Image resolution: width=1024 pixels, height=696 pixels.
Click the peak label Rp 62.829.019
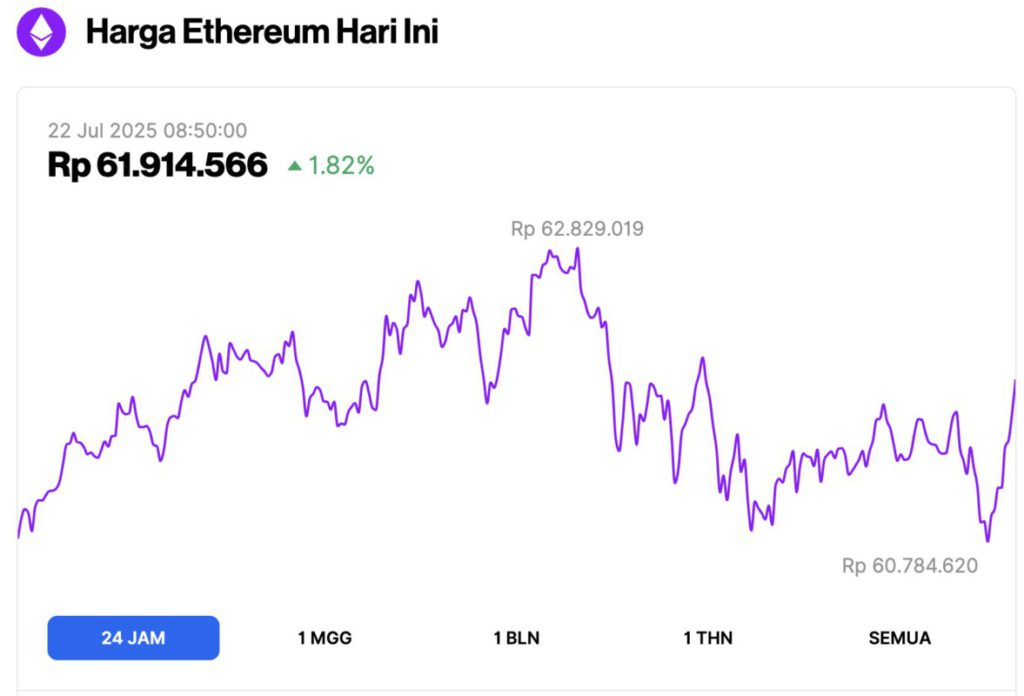tap(577, 229)
